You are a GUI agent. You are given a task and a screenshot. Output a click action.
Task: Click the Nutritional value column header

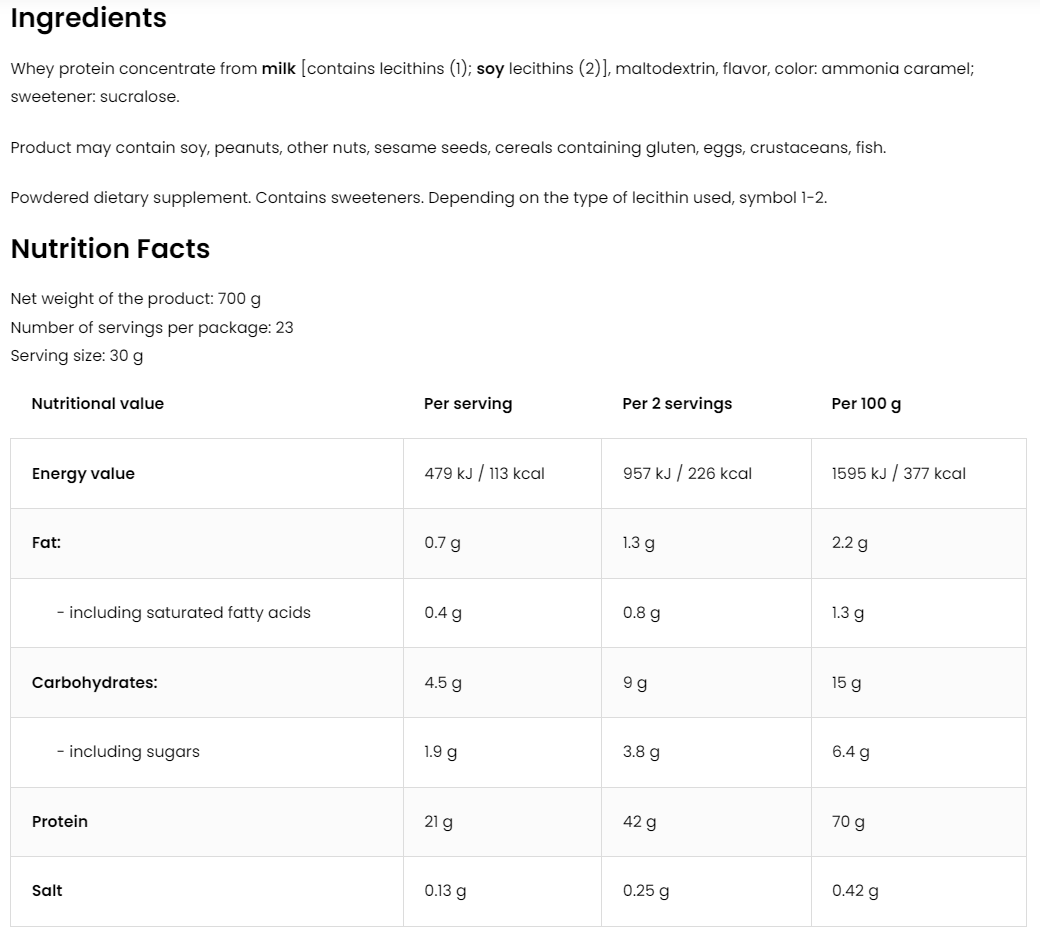(x=97, y=404)
